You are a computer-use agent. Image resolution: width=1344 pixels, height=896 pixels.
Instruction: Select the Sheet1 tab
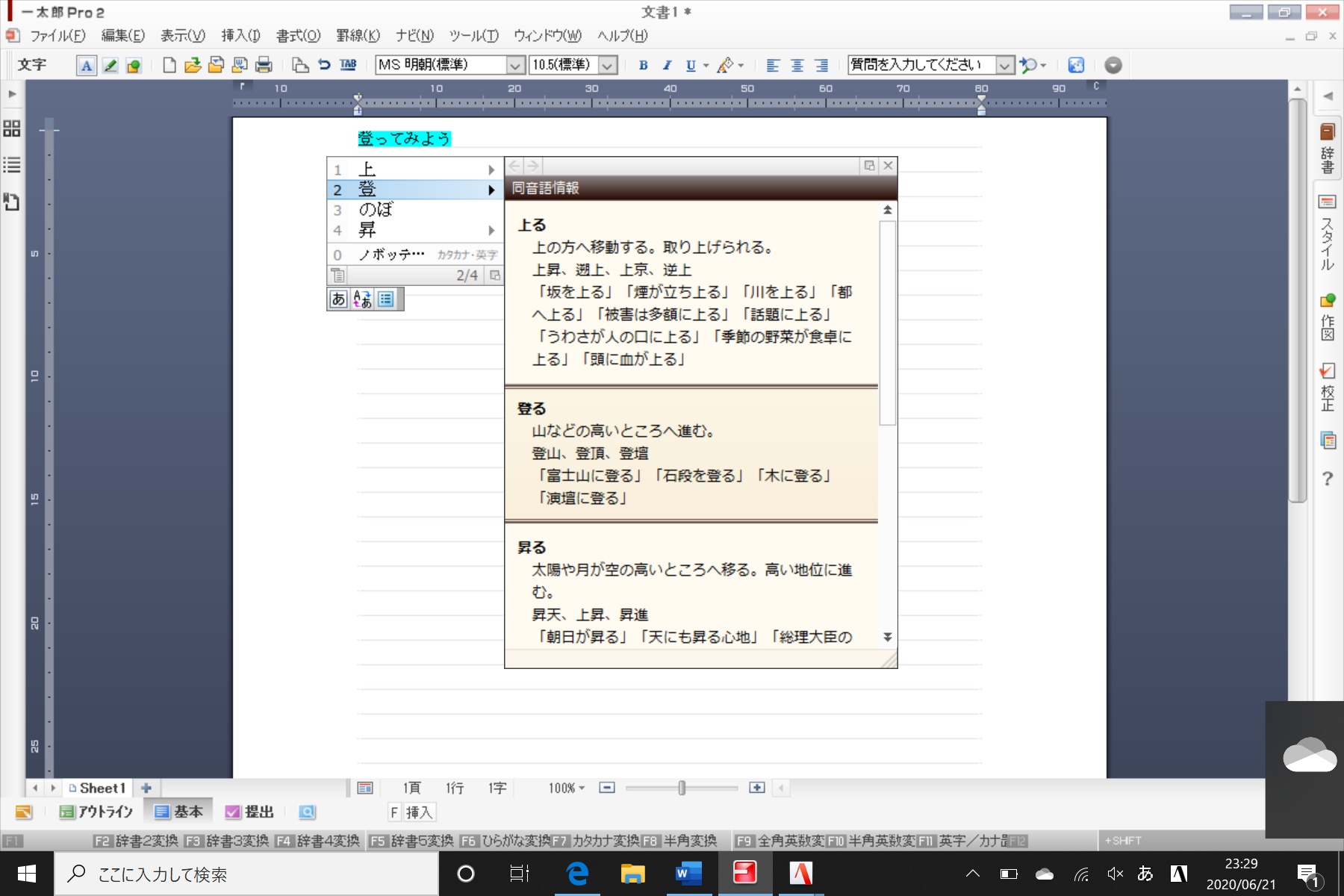97,788
